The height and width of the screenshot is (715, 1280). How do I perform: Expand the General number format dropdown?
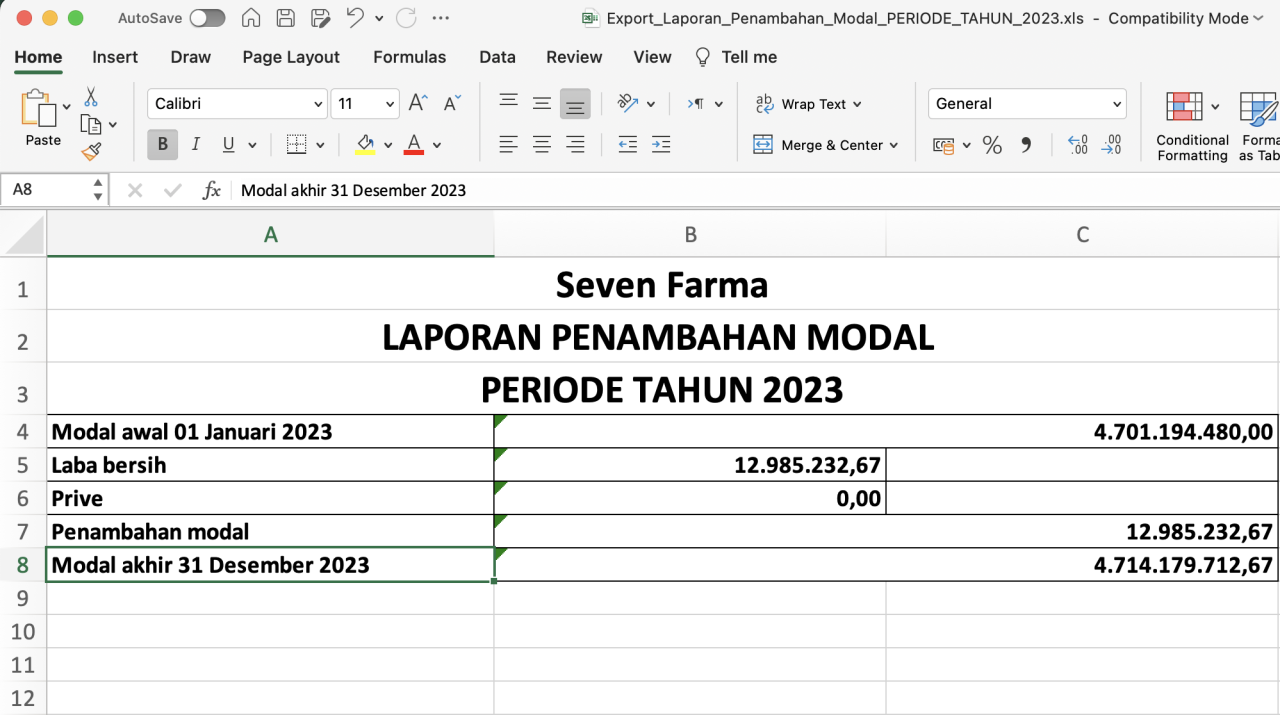pos(1117,104)
